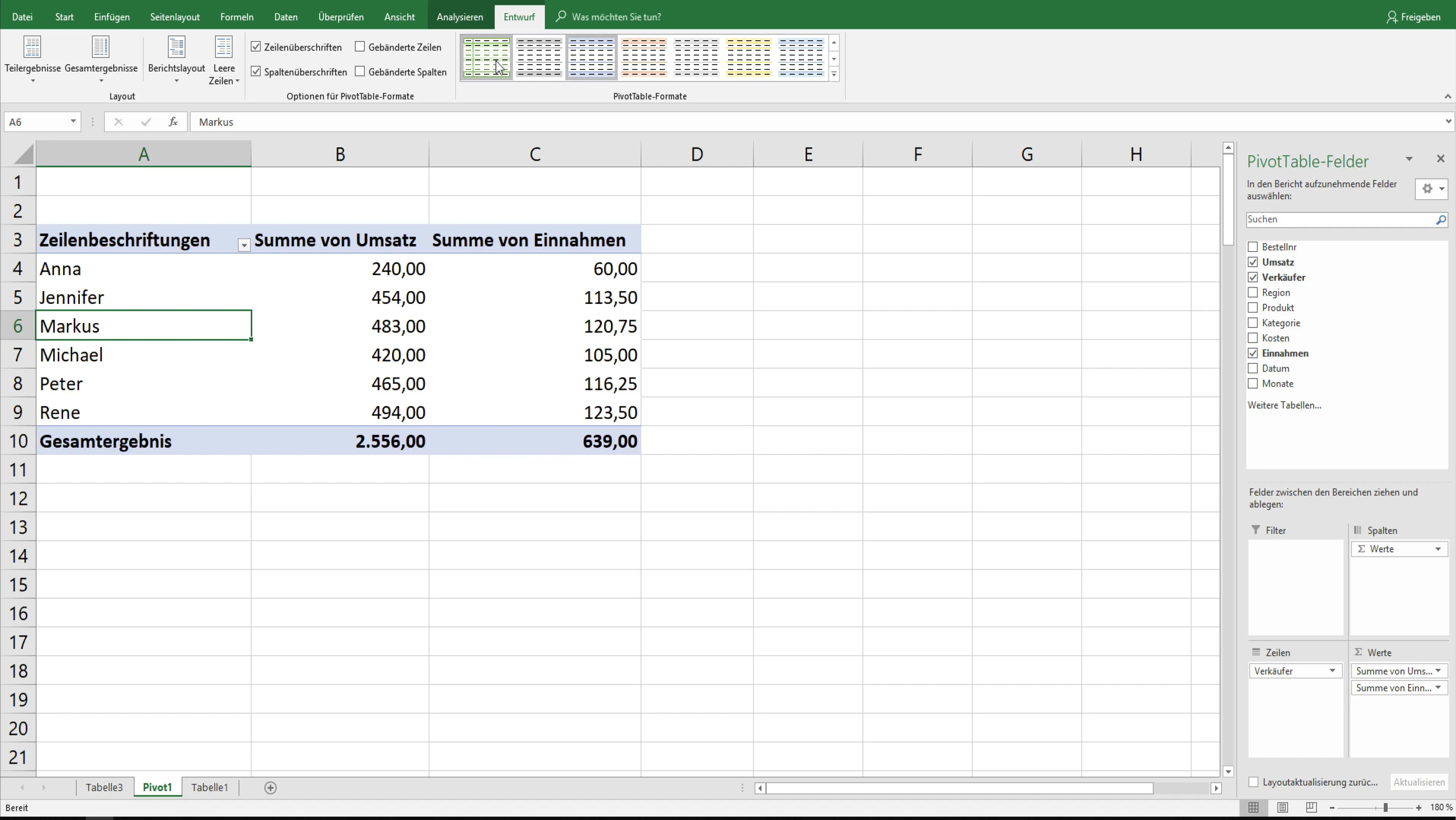Open the Summe von Ums... field dropdown
1456x820 pixels.
1438,671
